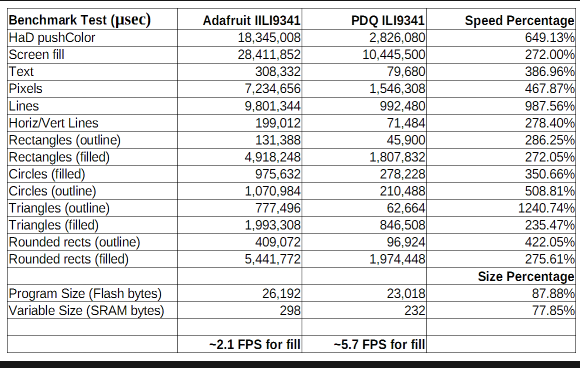Screen dimensions: 580x368
Task: Select the Triangles (outline) percentage 1240.74%
Action: 546,208
